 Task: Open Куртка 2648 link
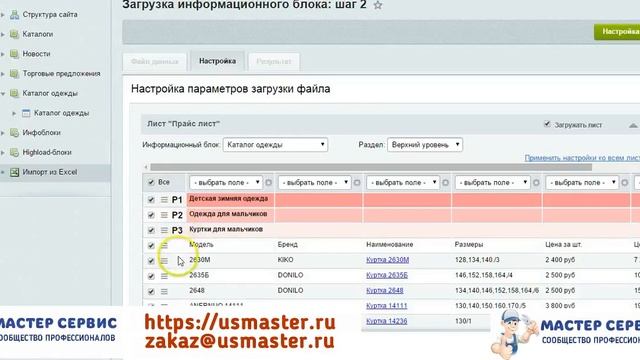coord(384,290)
